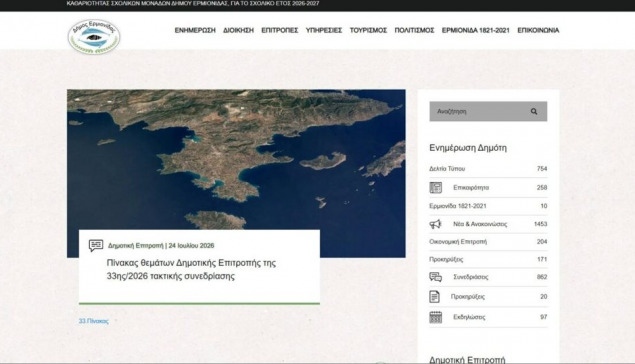Open the ΤΟΥΡΙΣΜΟΣ menu
Image resolution: width=635 pixels, height=364 pixels.
click(368, 30)
